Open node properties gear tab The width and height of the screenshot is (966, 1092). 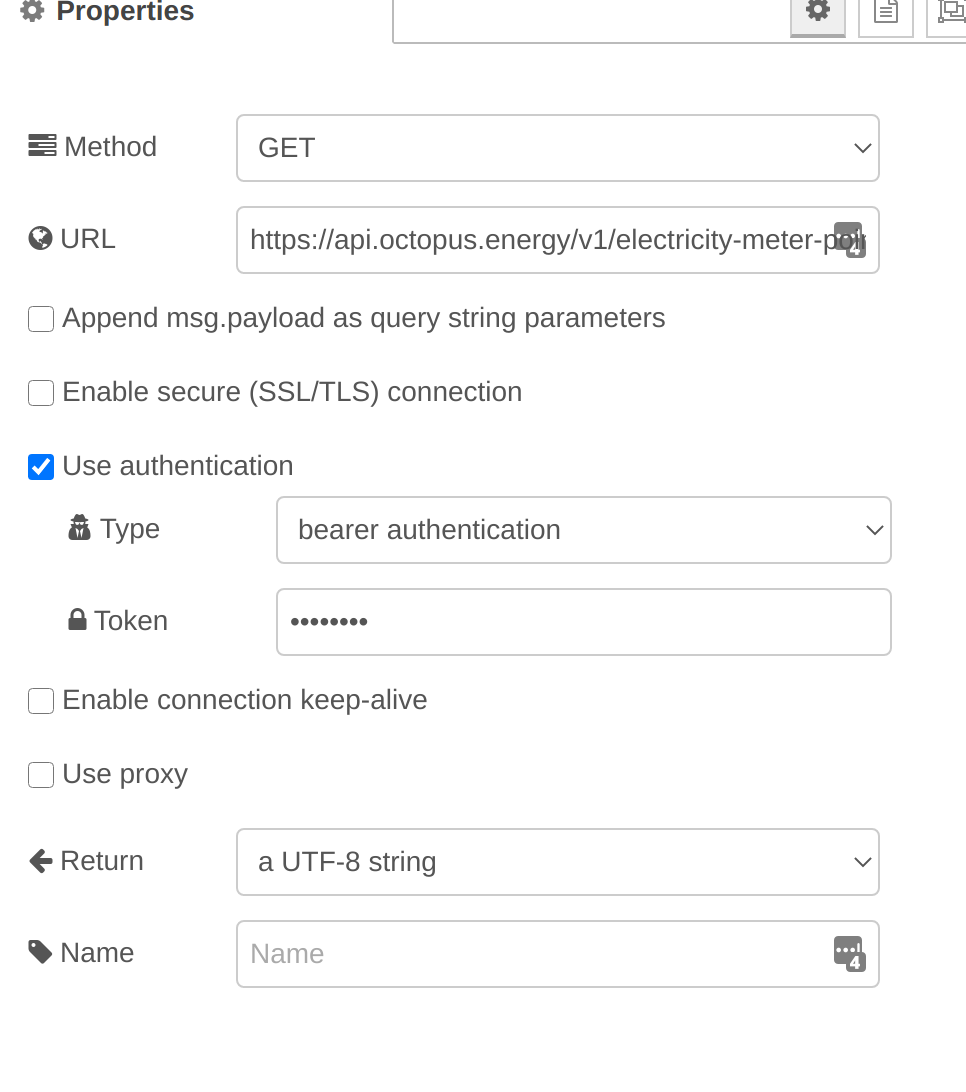pyautogui.click(x=818, y=14)
